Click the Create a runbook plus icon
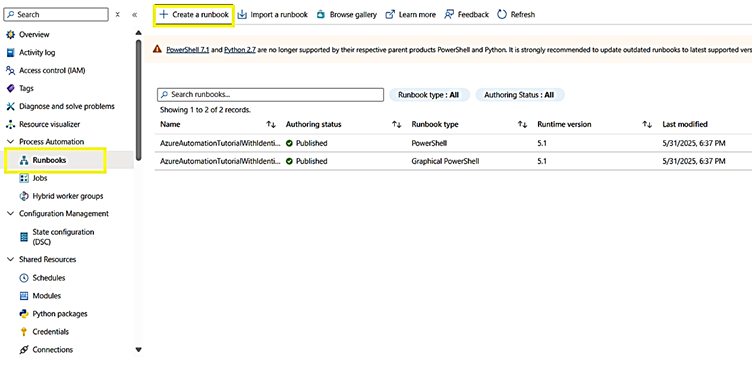Image resolution: width=752 pixels, height=381 pixels. point(164,14)
